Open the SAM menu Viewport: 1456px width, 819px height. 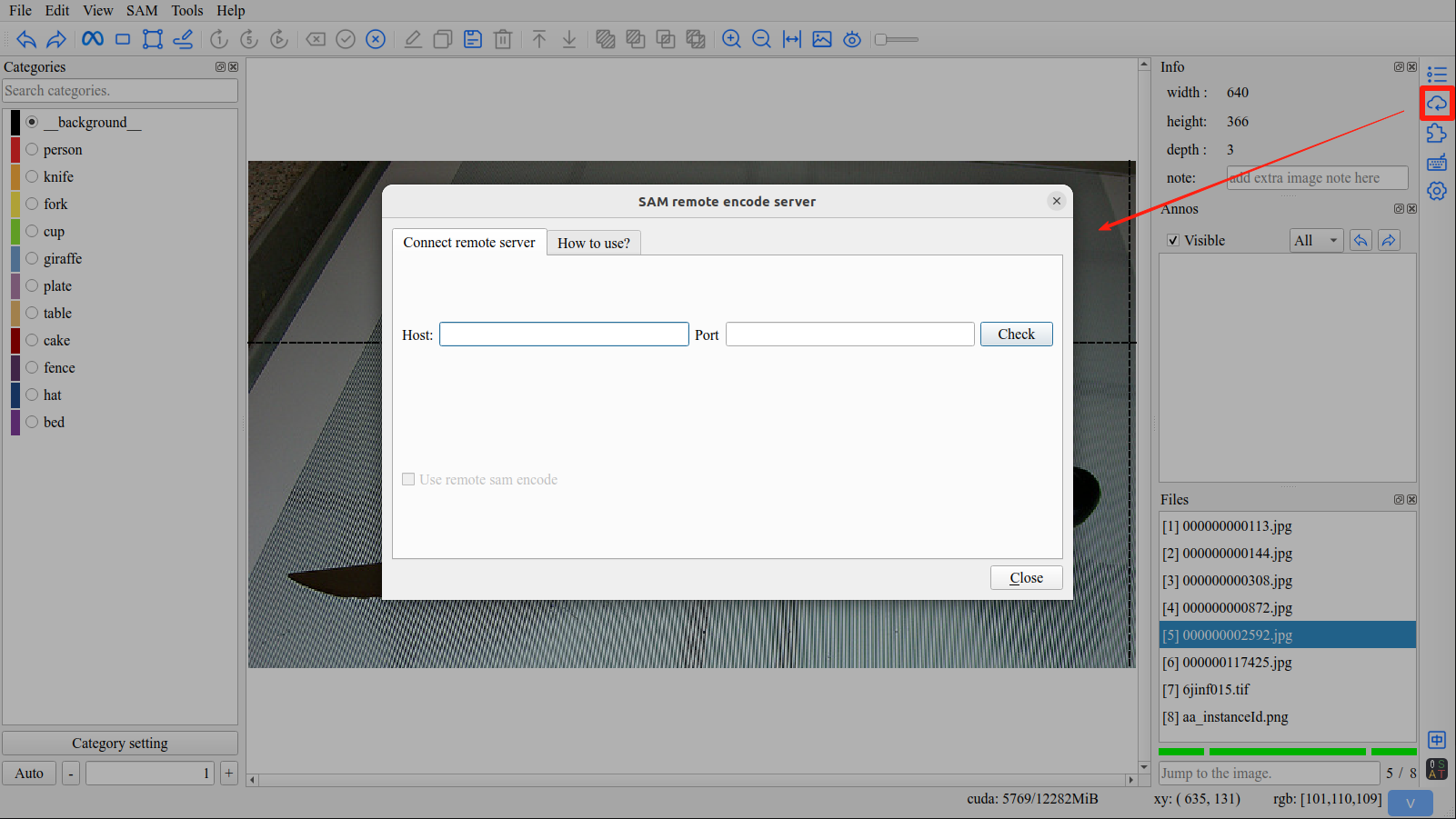coord(142,11)
